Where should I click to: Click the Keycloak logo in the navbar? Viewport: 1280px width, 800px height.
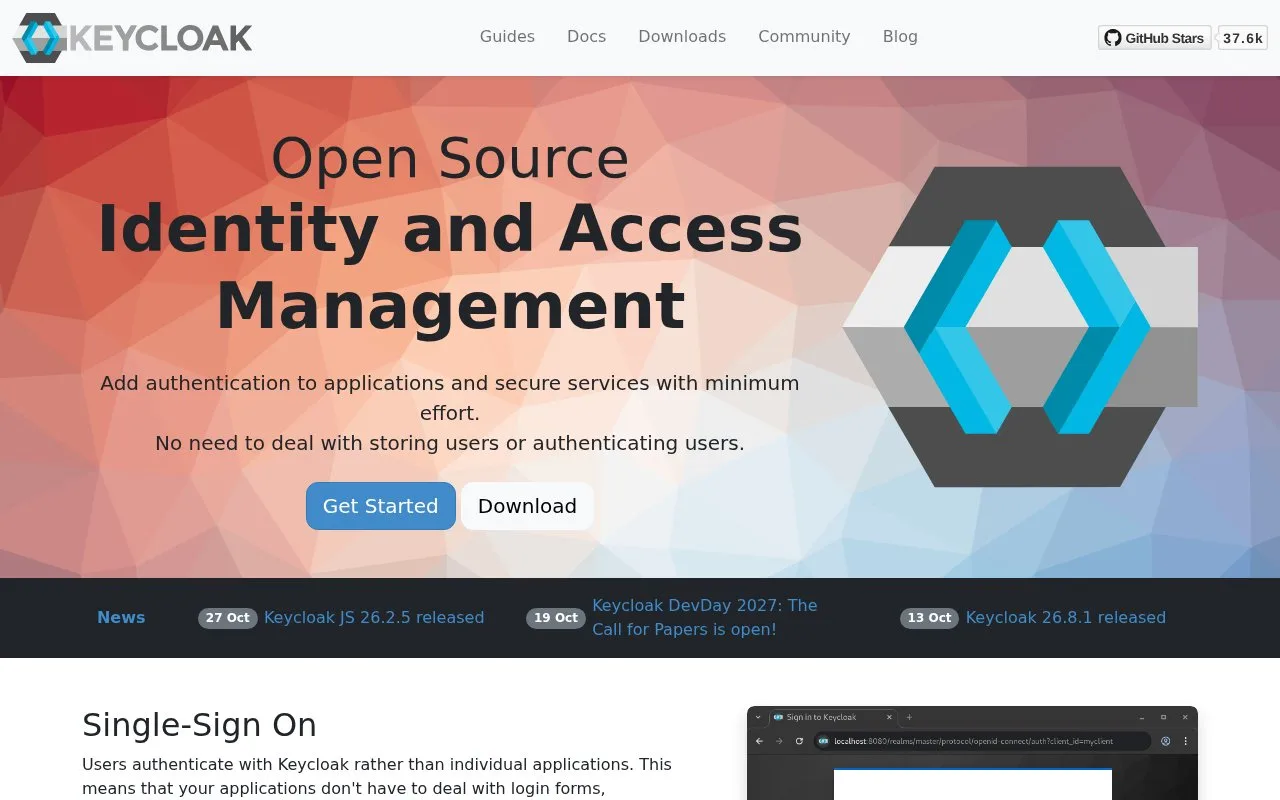tap(132, 38)
